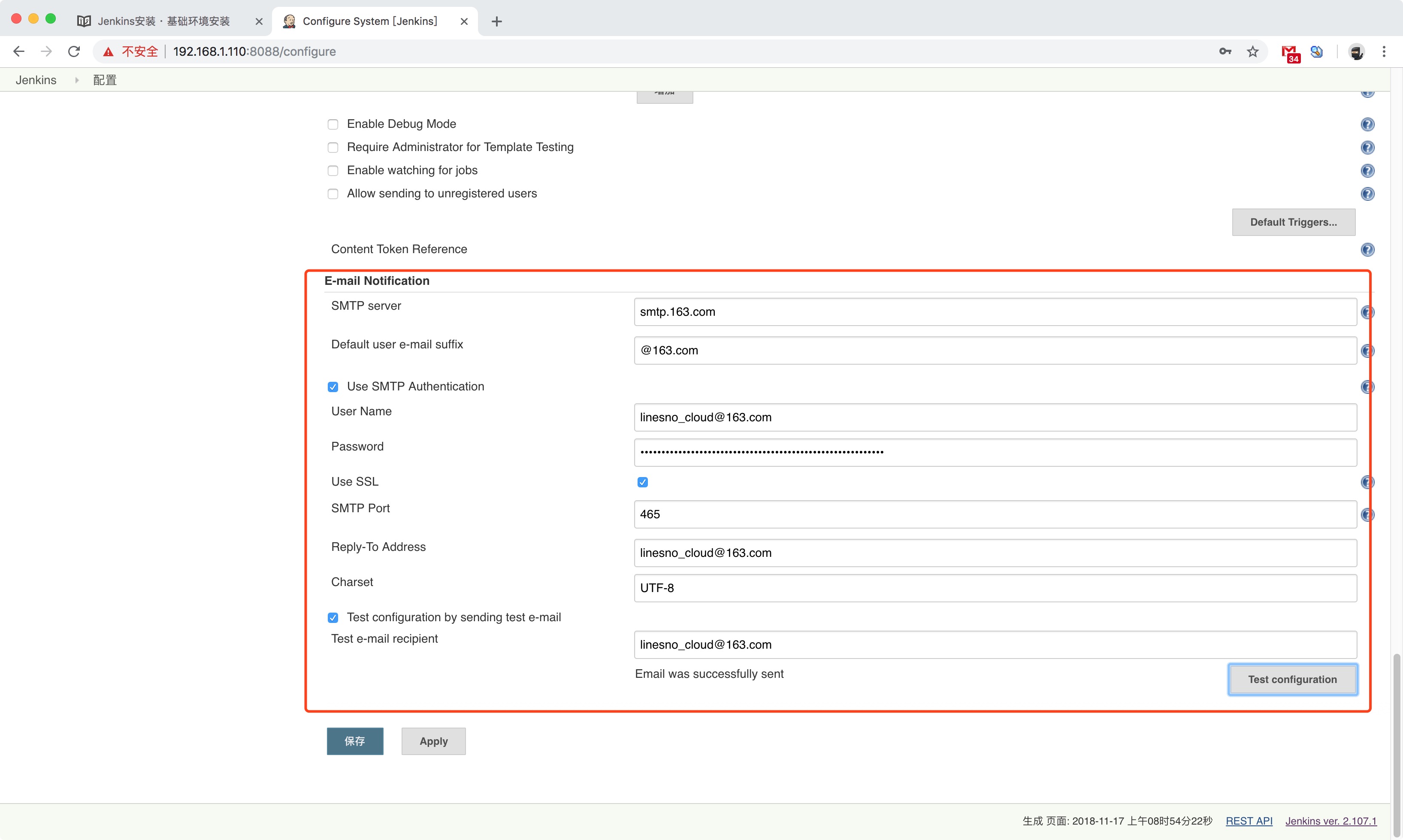Toggle the Use SSL checkbox
The height and width of the screenshot is (840, 1403).
(x=642, y=482)
